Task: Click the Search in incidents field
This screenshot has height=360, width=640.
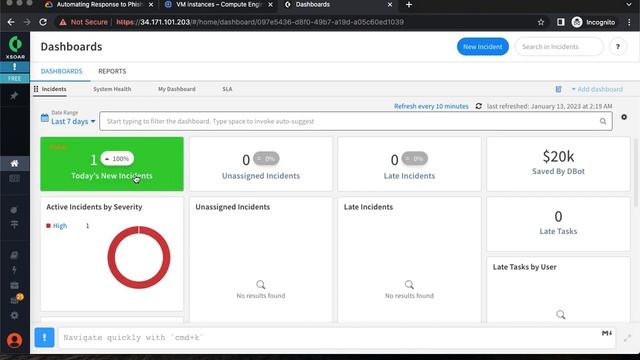Action: click(x=559, y=47)
